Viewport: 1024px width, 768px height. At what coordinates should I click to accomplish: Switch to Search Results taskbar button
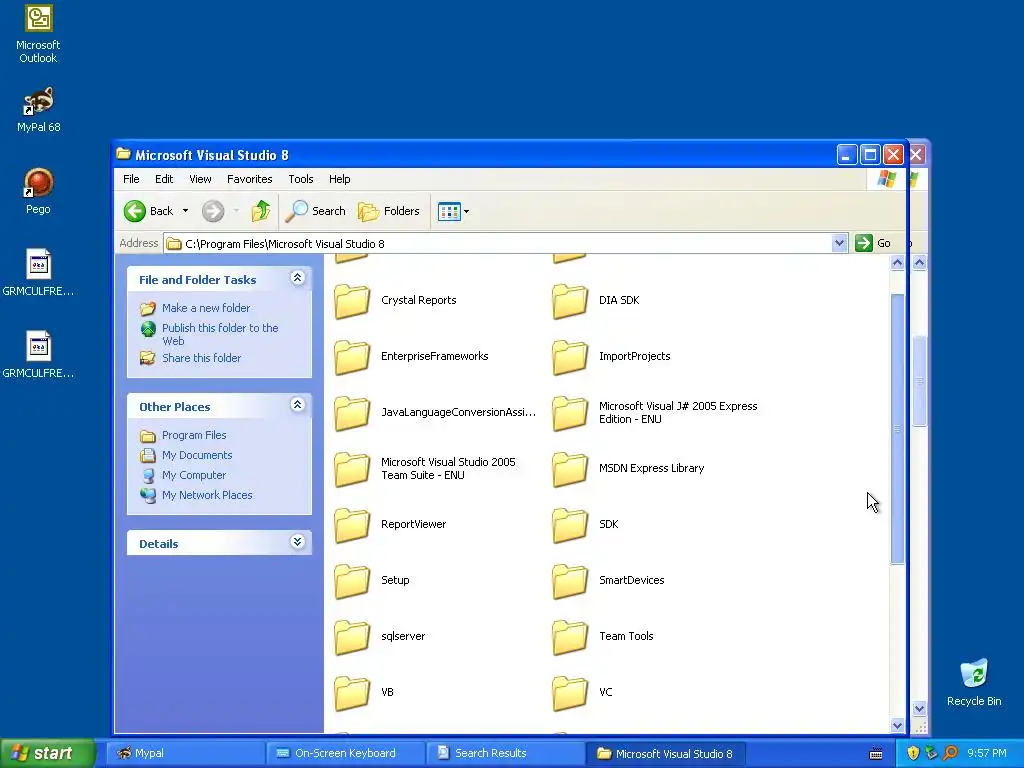[506, 753]
